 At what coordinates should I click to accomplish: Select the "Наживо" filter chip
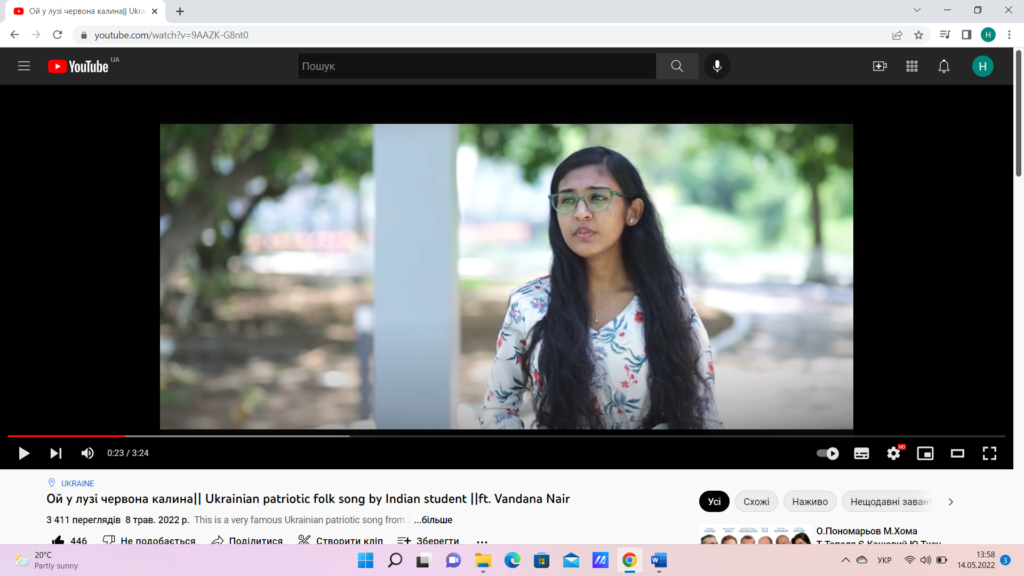tap(809, 502)
